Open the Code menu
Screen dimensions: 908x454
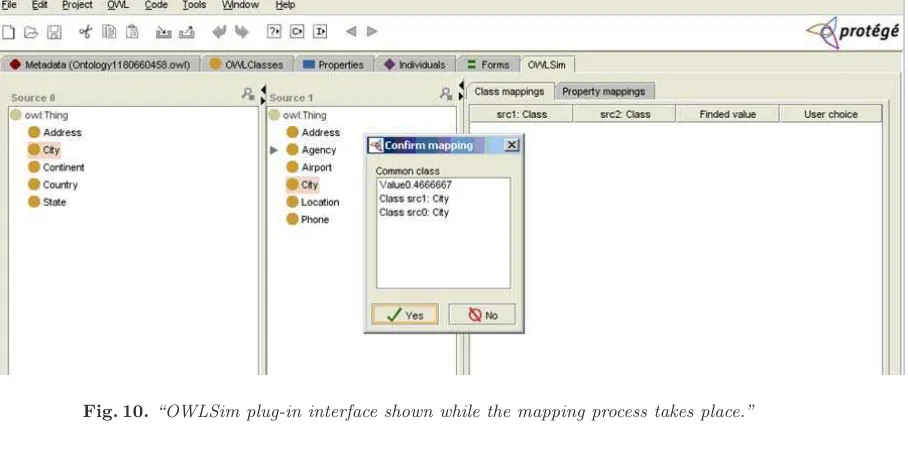coord(156,5)
